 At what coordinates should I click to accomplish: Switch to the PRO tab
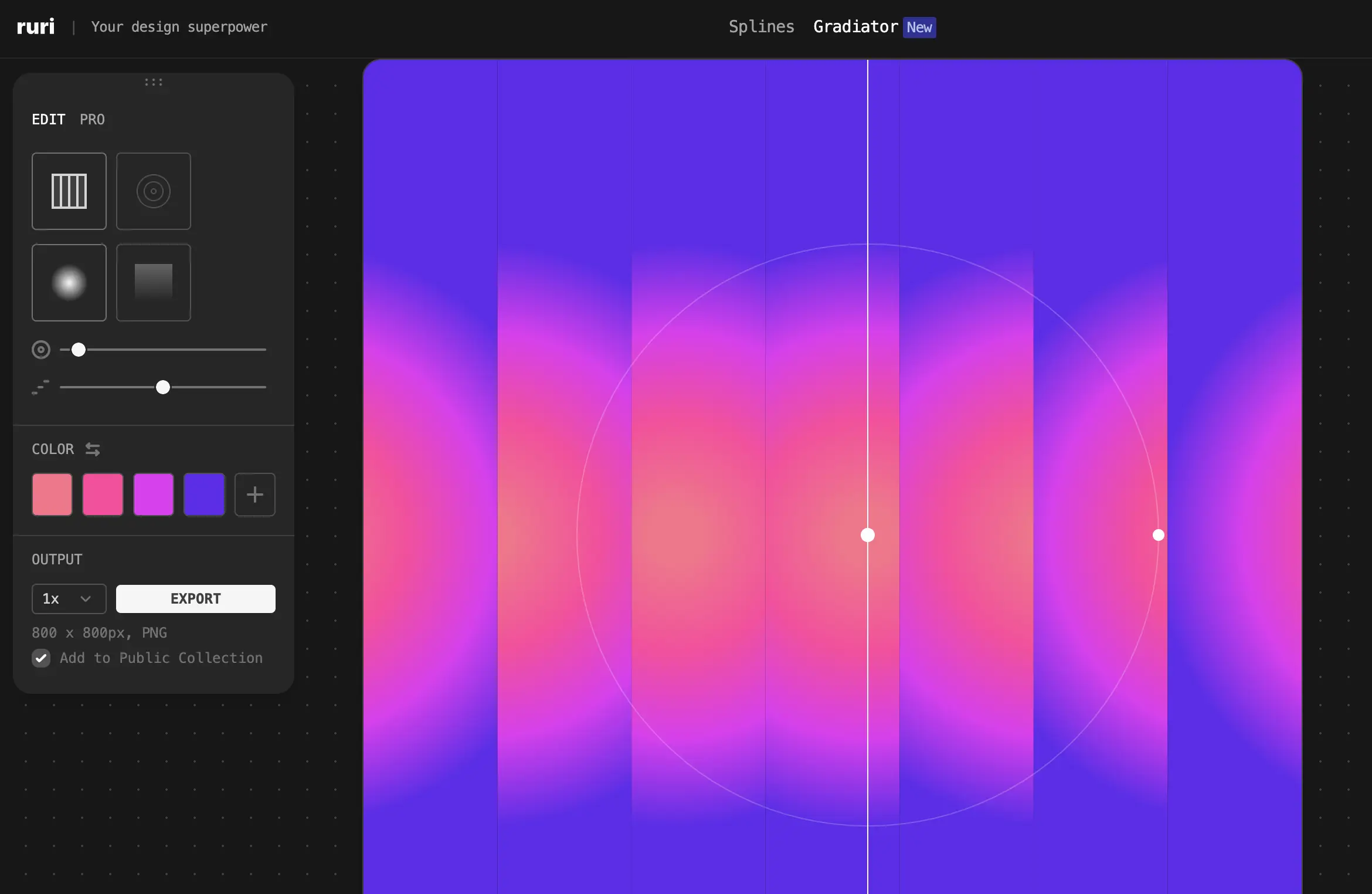click(92, 120)
